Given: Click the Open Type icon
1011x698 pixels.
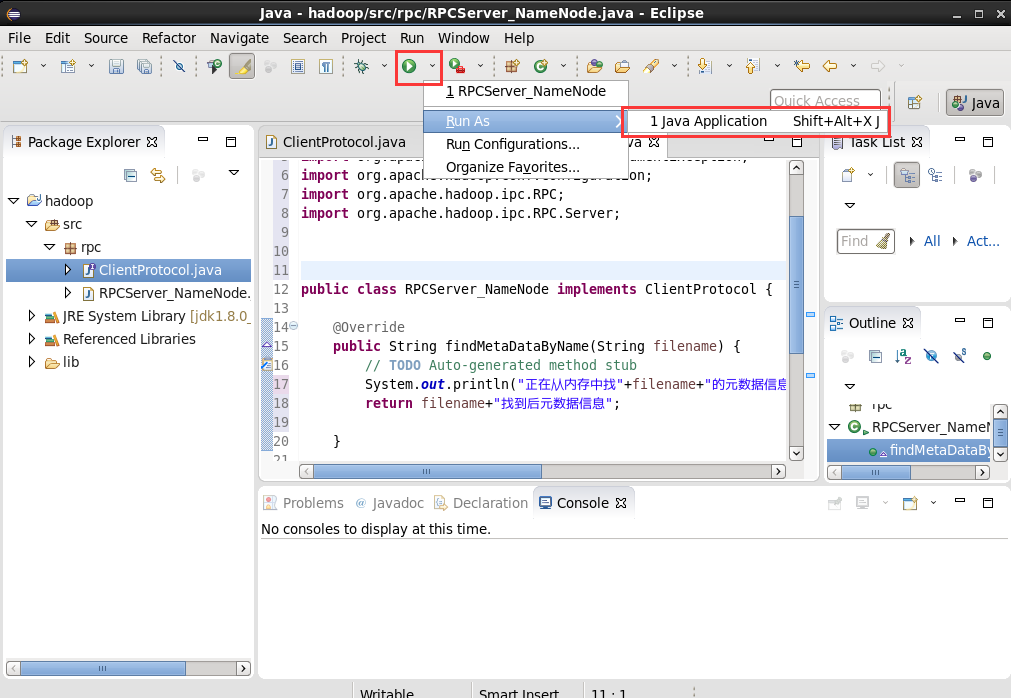Looking at the screenshot, I should (x=594, y=66).
